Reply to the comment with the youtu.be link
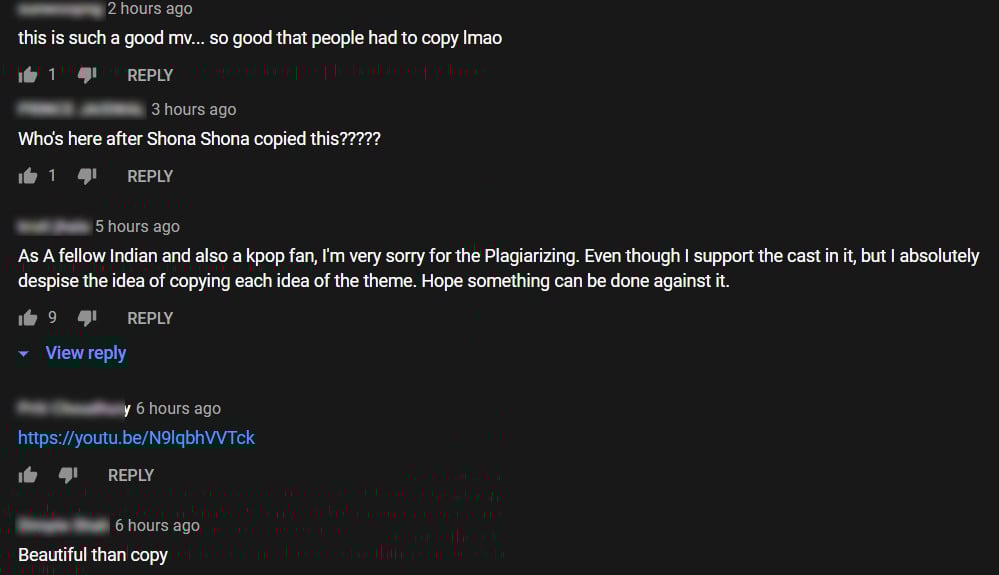This screenshot has height=575, width=999. coord(131,475)
